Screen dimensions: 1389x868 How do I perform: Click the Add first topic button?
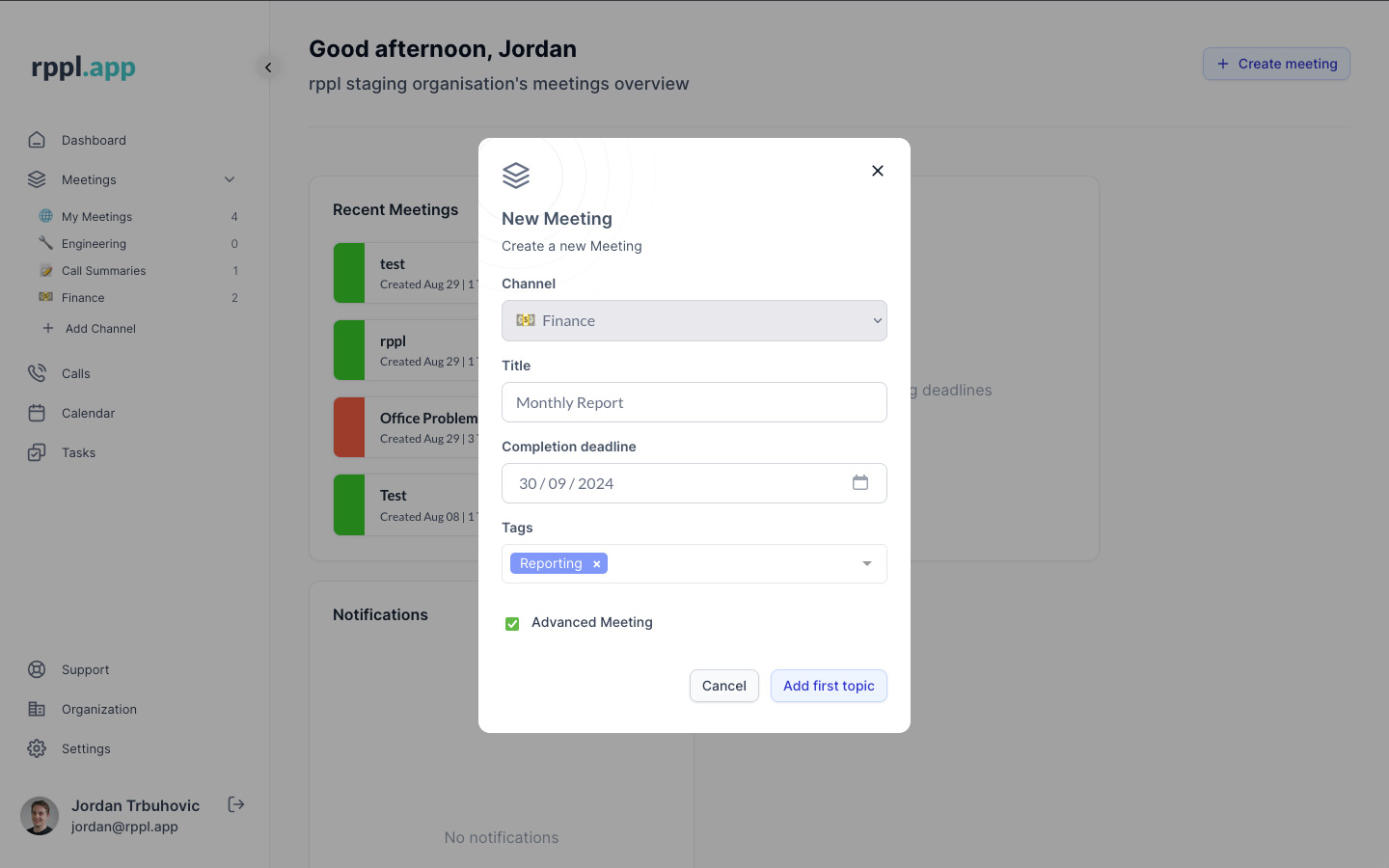828,686
